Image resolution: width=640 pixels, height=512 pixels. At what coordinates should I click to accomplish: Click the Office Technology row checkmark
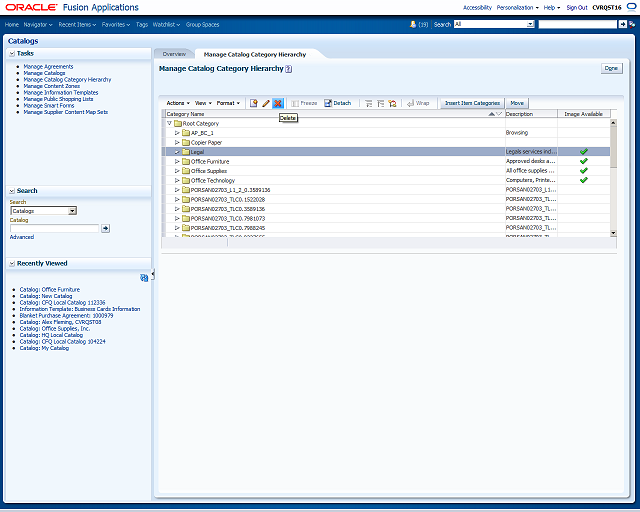[x=584, y=180]
